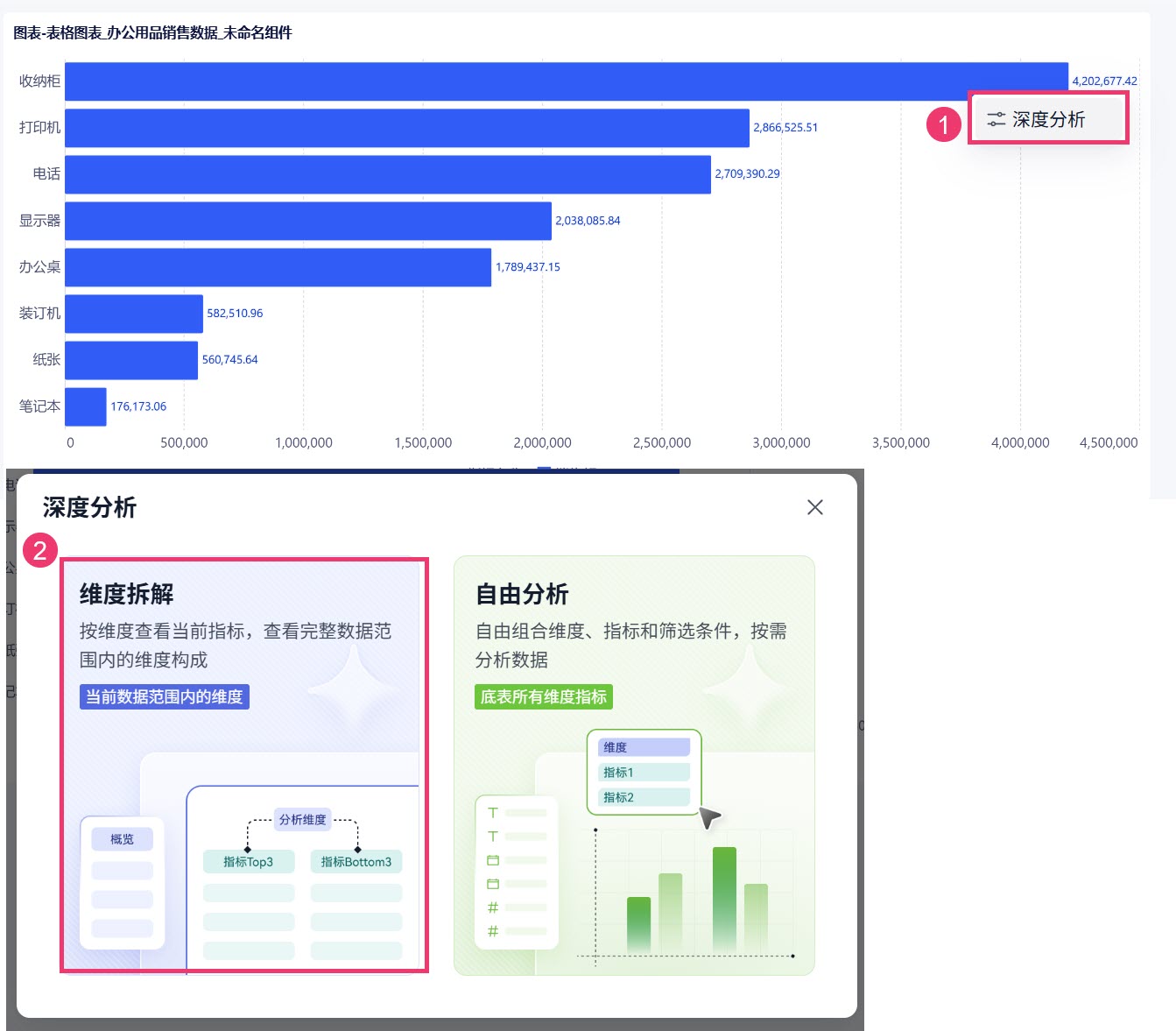Click the 装订机 axis label
The height and width of the screenshot is (1031, 1176).
tap(40, 314)
